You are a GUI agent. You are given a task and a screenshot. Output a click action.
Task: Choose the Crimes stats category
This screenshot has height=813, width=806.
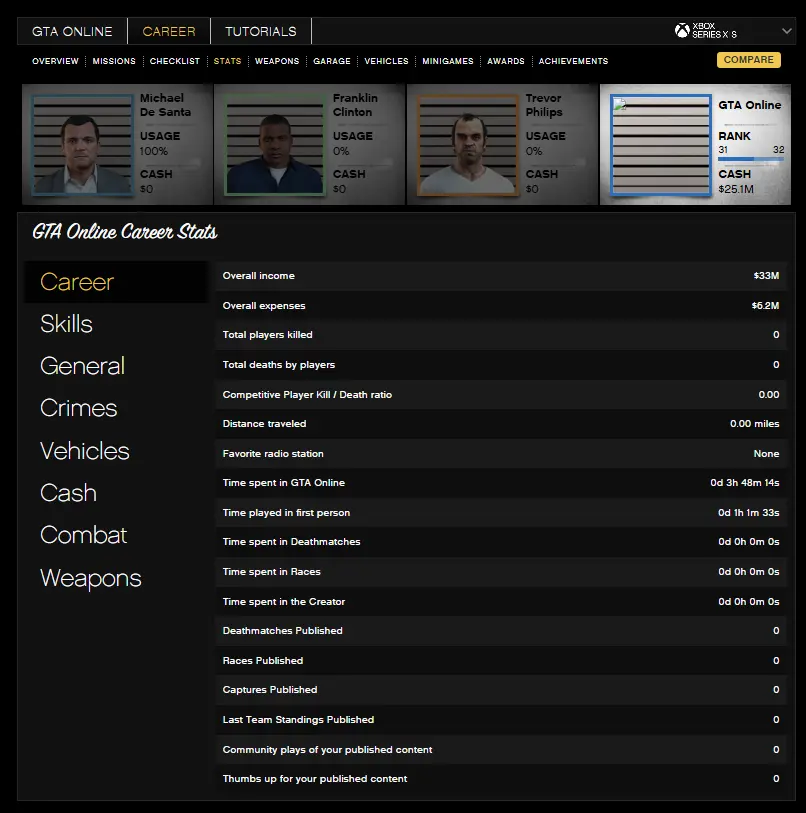[78, 408]
